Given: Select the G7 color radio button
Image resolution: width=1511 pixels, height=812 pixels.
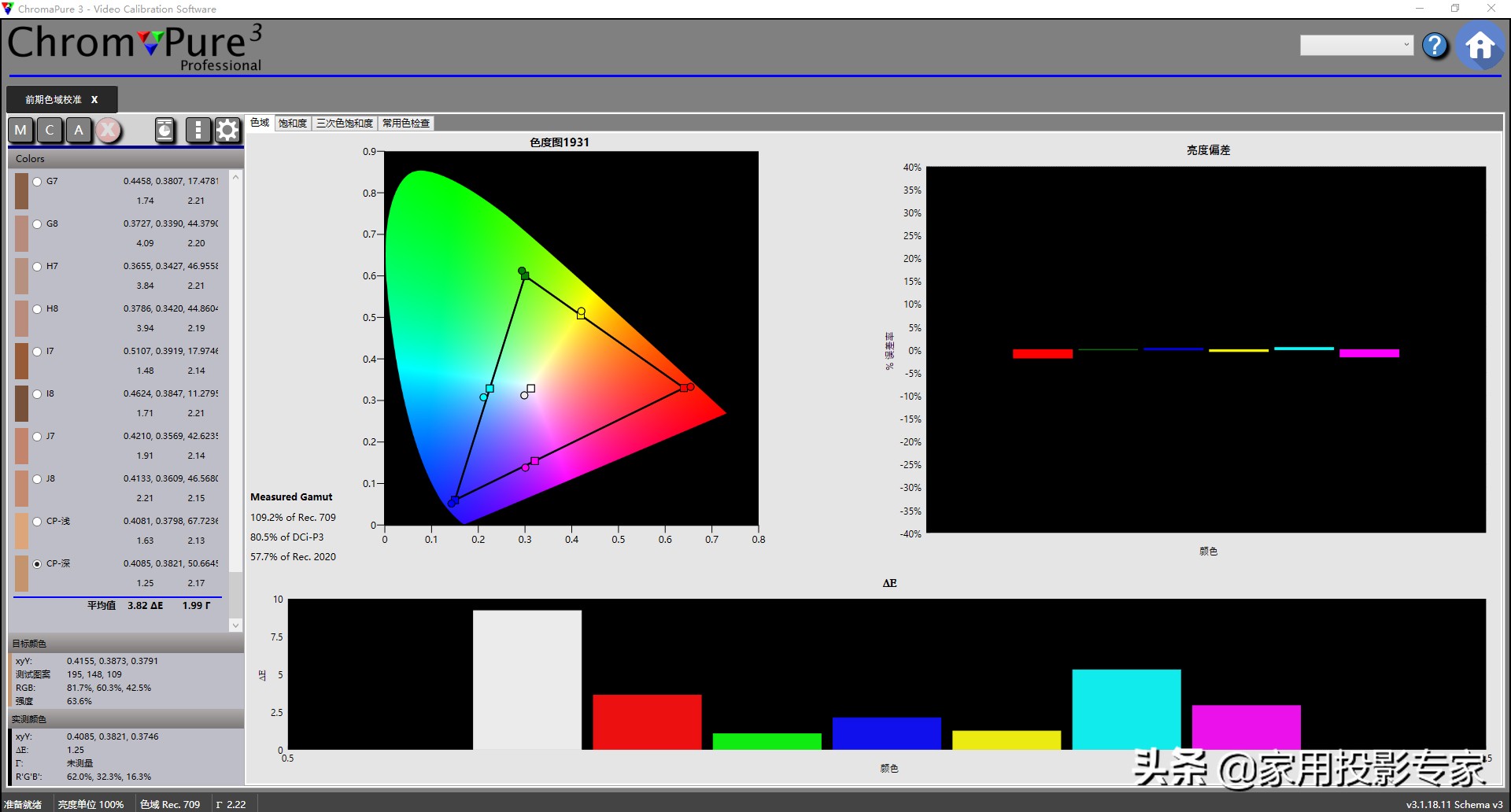Looking at the screenshot, I should click(37, 182).
